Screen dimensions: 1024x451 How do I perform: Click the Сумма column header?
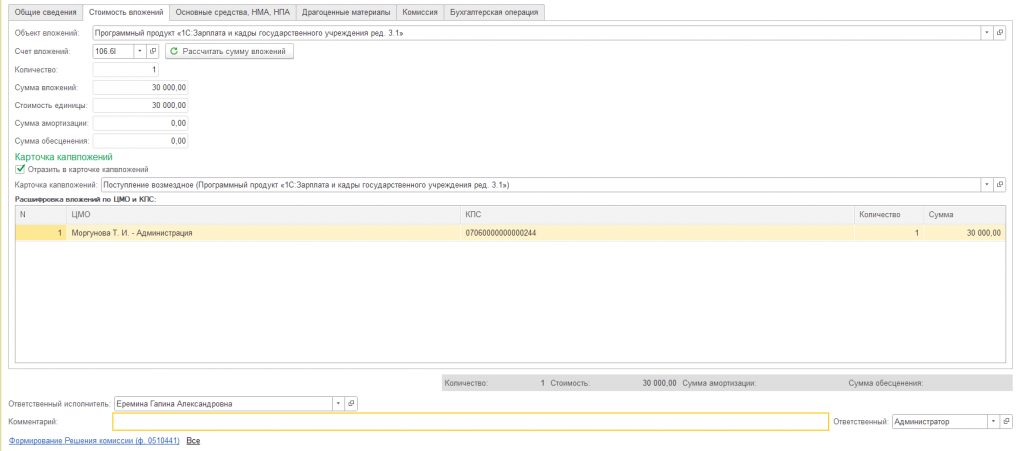click(964, 214)
